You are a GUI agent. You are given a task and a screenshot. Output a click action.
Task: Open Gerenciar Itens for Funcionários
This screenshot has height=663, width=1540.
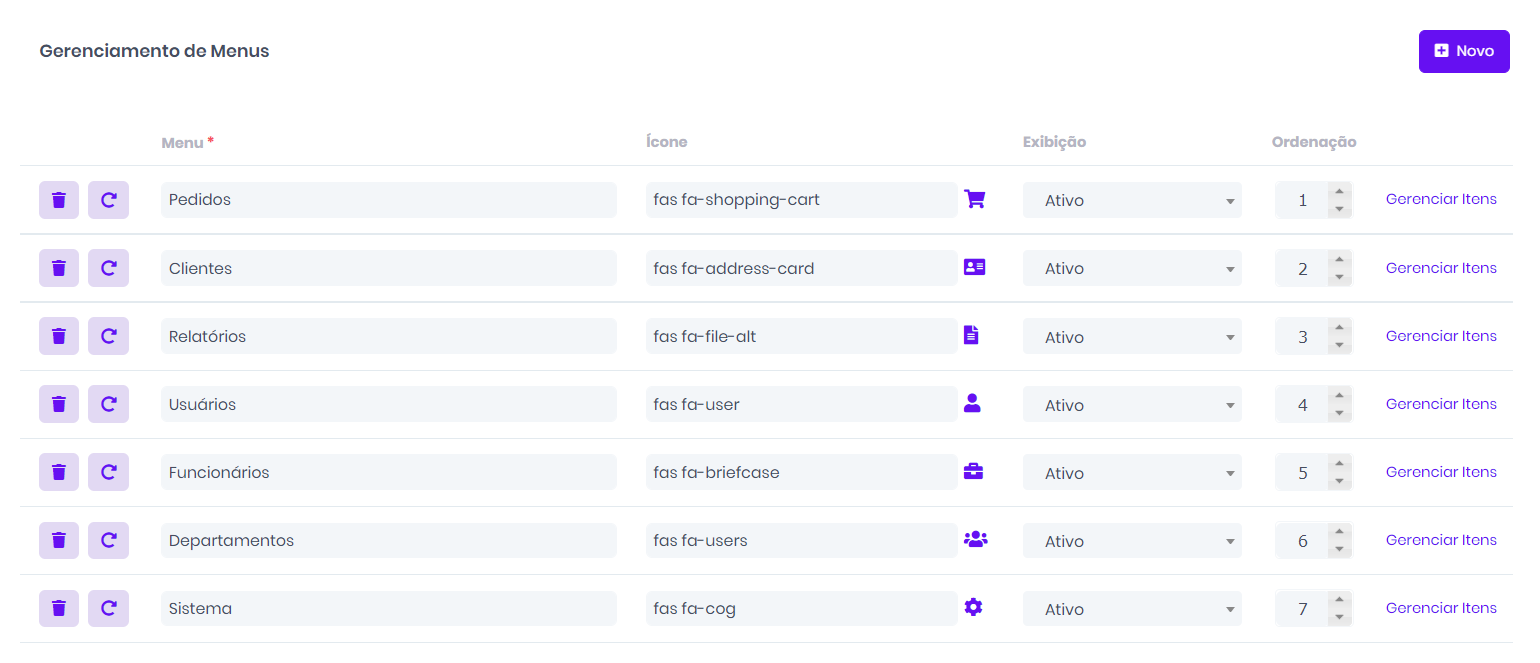(1440, 472)
